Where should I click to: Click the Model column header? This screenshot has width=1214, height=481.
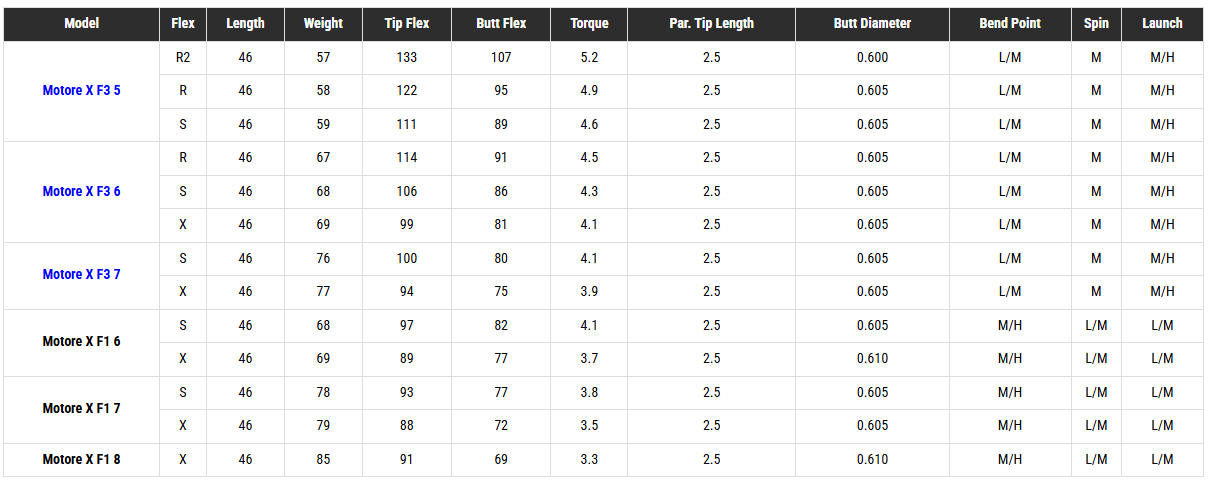click(81, 23)
